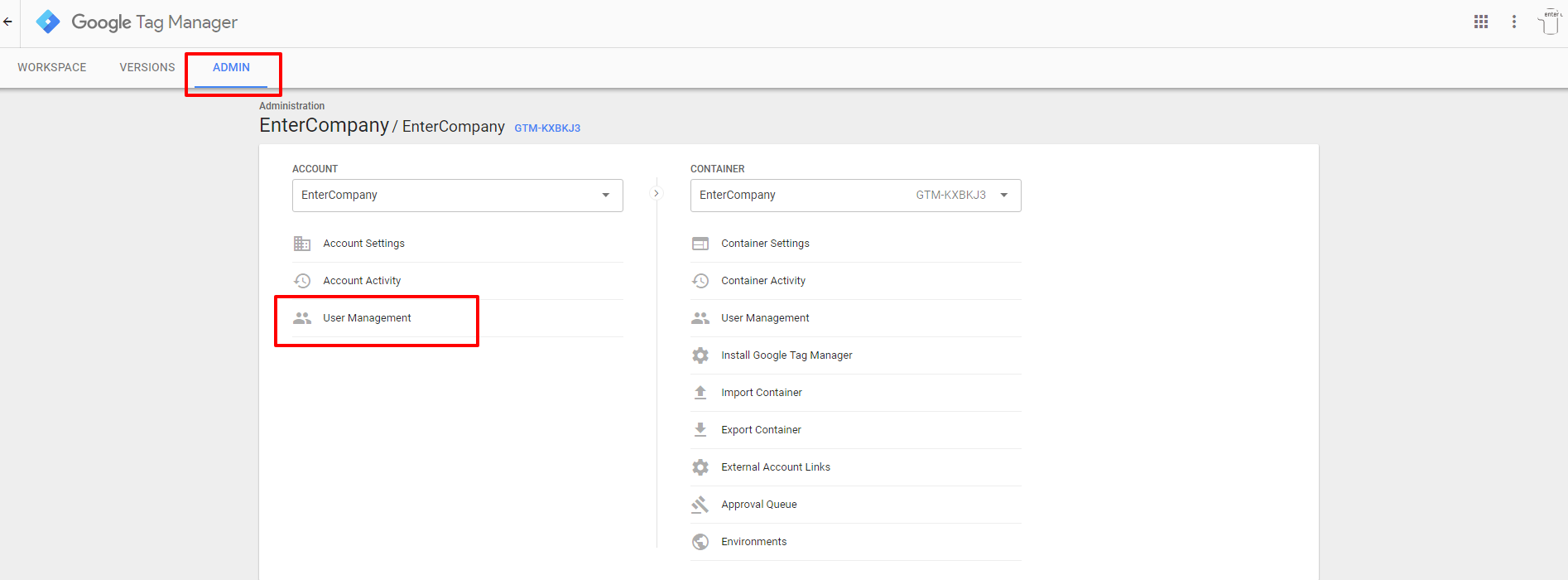The width and height of the screenshot is (1568, 580).
Task: Click the Google Tag Manager logo
Action: tap(48, 22)
